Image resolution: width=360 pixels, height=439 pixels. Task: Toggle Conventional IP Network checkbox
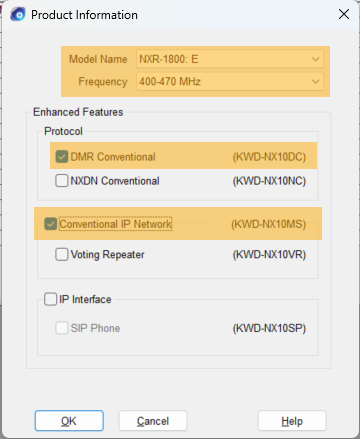[x=51, y=224]
